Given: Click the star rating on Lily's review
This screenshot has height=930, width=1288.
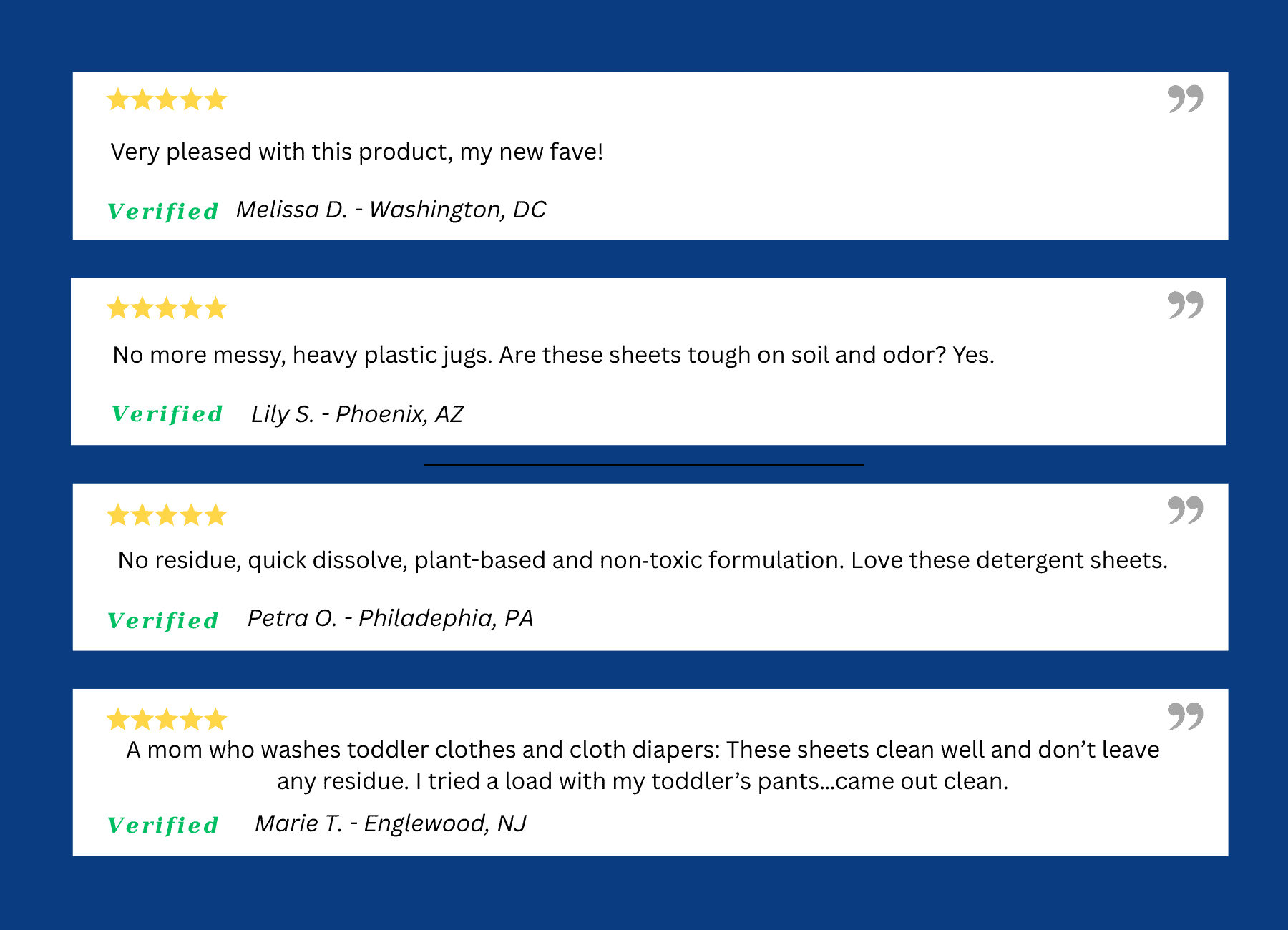Looking at the screenshot, I should (167, 308).
